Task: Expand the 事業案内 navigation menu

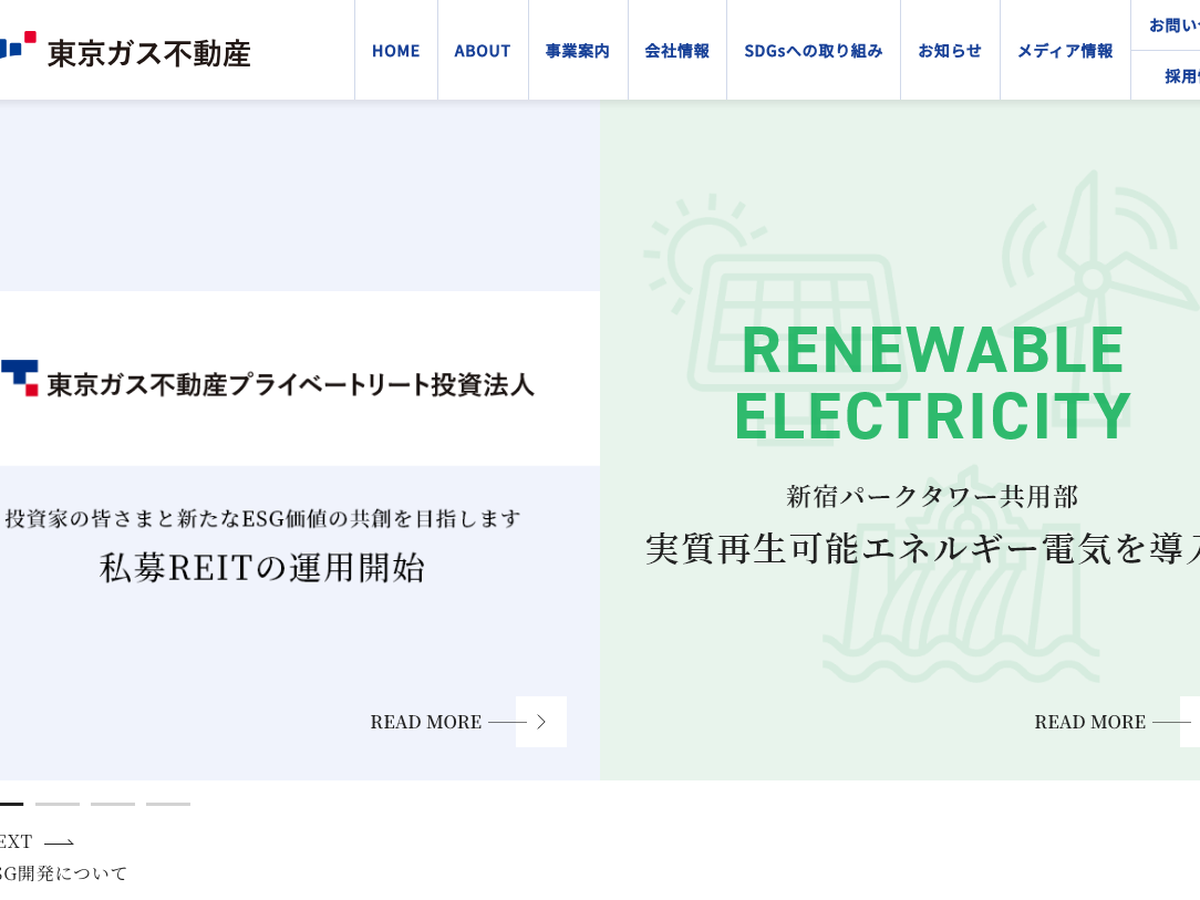Action: coord(577,51)
